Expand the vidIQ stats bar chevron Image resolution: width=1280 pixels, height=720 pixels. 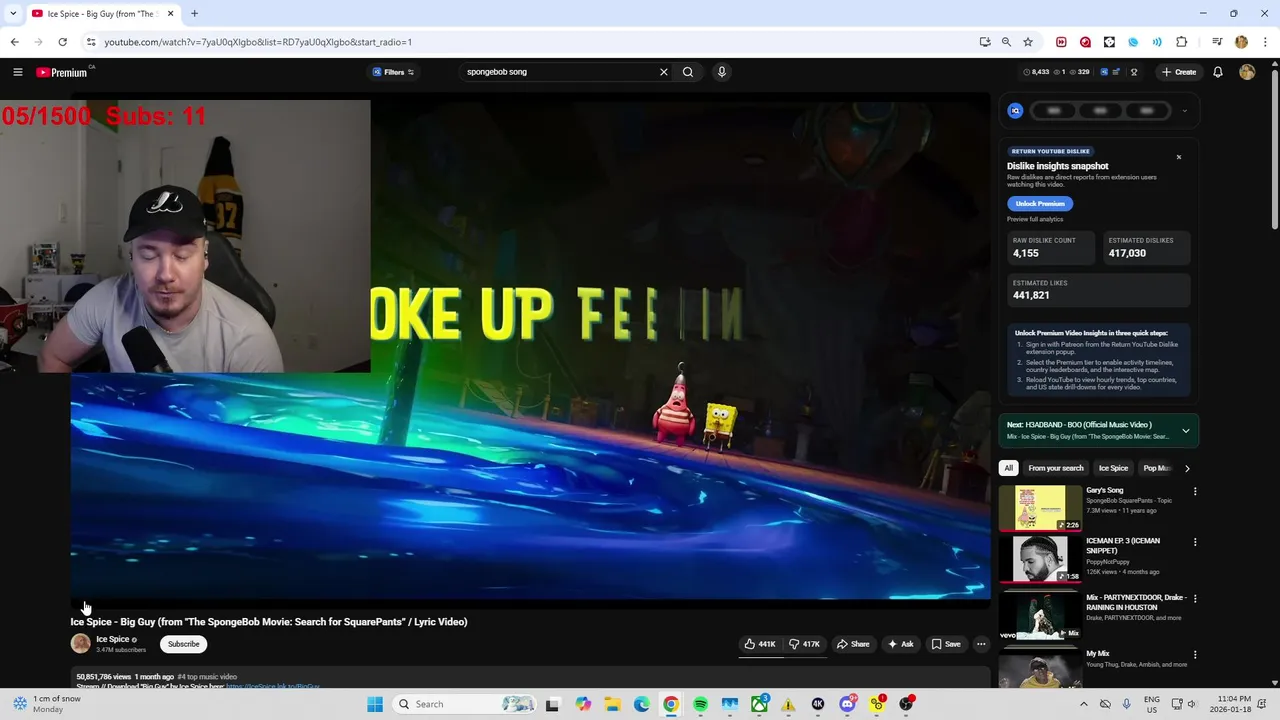[x=1184, y=111]
